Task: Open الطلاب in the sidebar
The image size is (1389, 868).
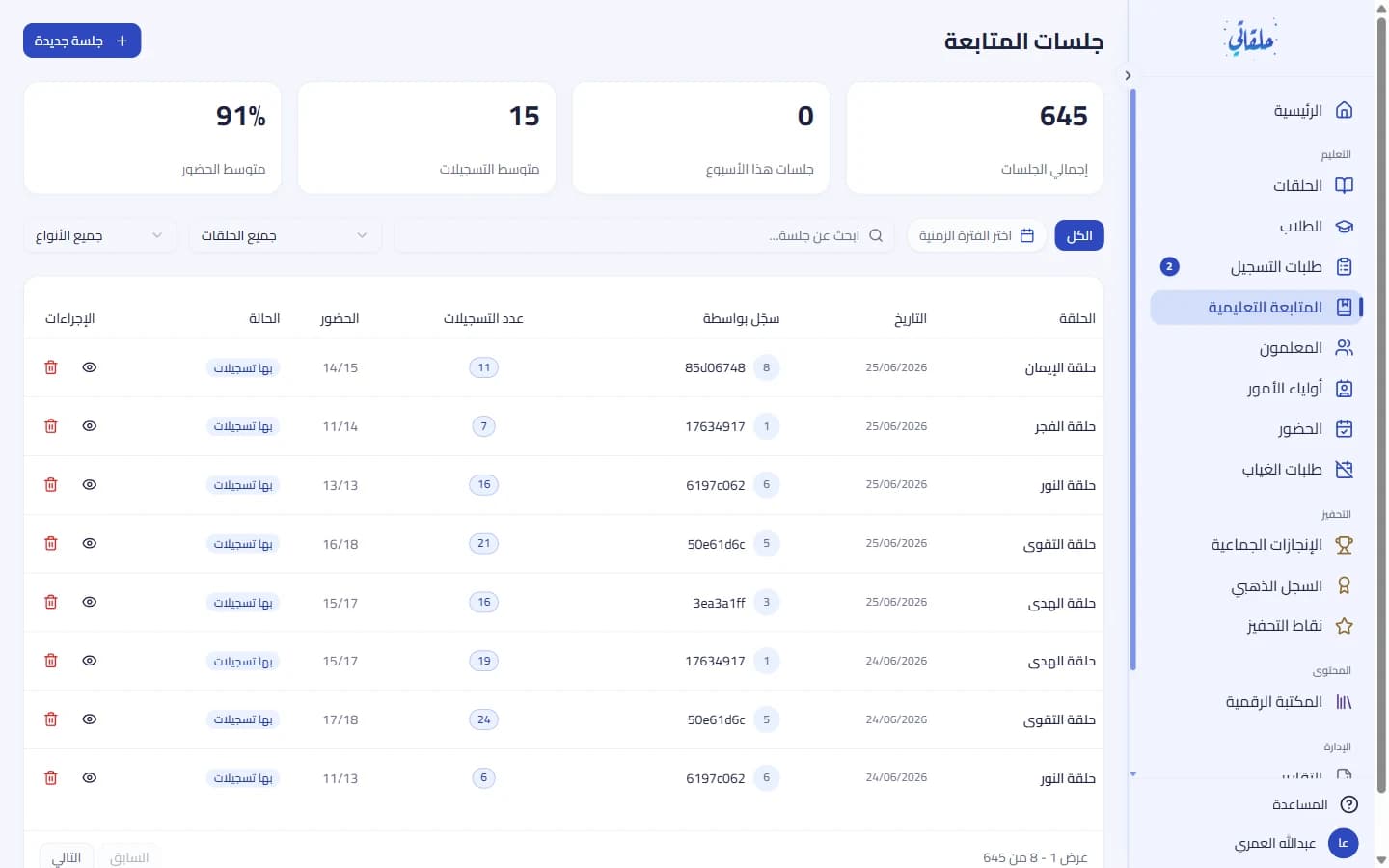Action: pos(1256,227)
